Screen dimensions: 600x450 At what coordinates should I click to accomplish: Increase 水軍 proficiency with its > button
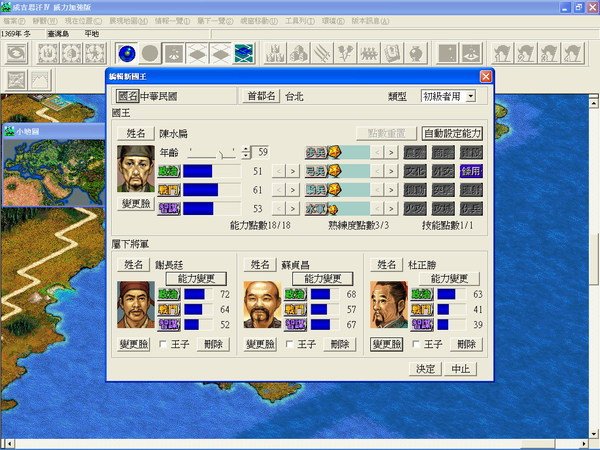[391, 209]
